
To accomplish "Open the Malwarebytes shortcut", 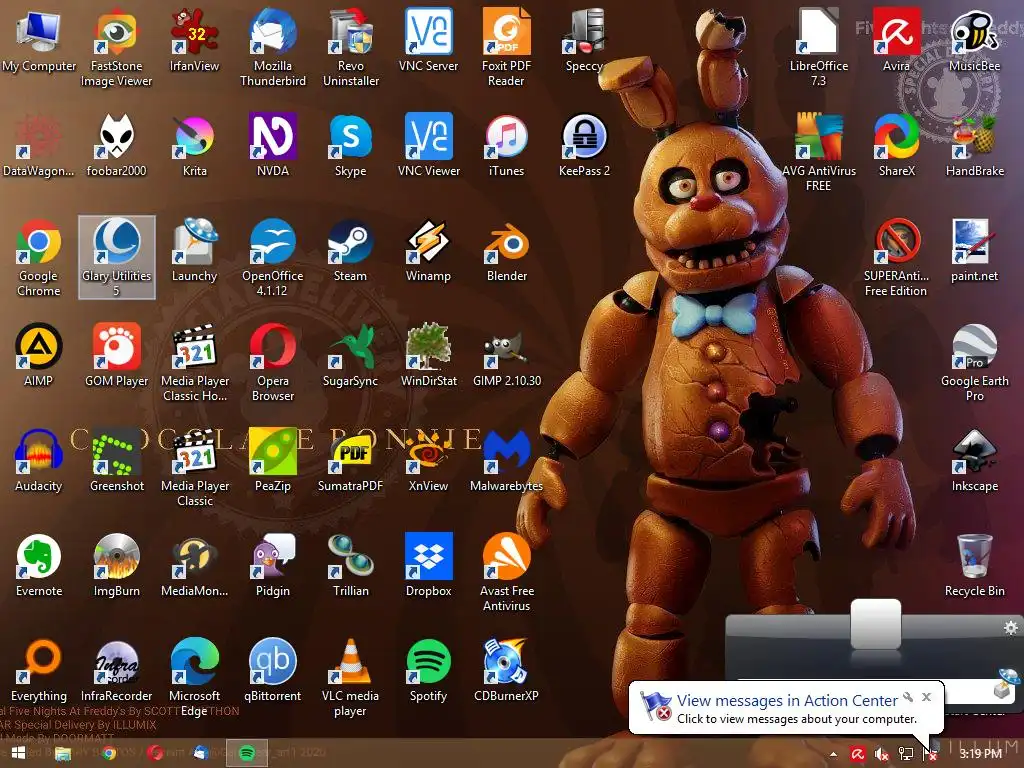I will point(506,461).
